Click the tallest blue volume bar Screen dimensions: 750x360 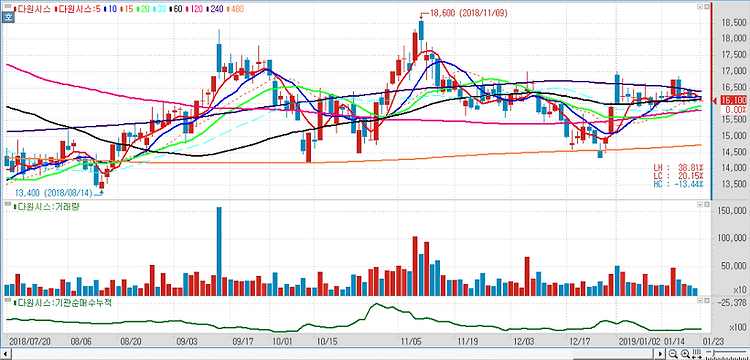click(219, 251)
